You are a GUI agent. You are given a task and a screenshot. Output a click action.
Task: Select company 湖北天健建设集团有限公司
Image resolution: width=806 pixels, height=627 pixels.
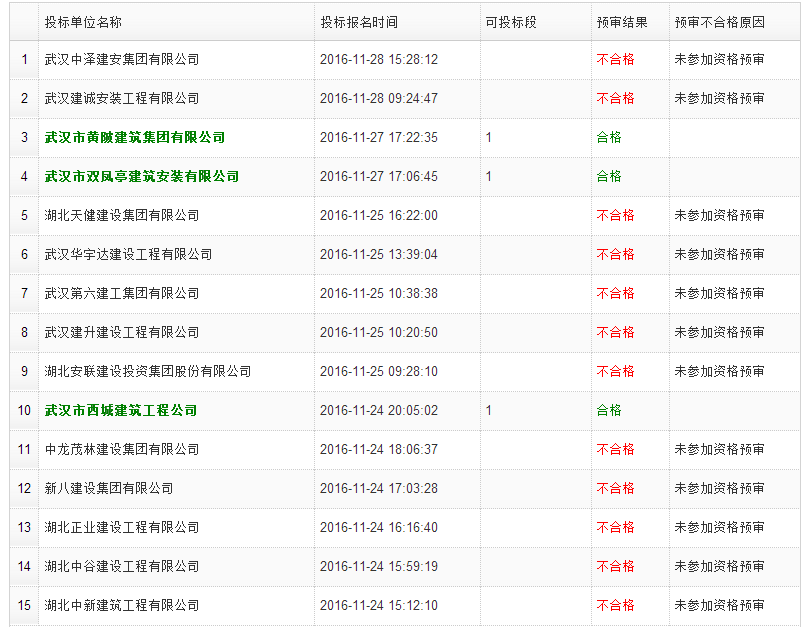tap(122, 215)
